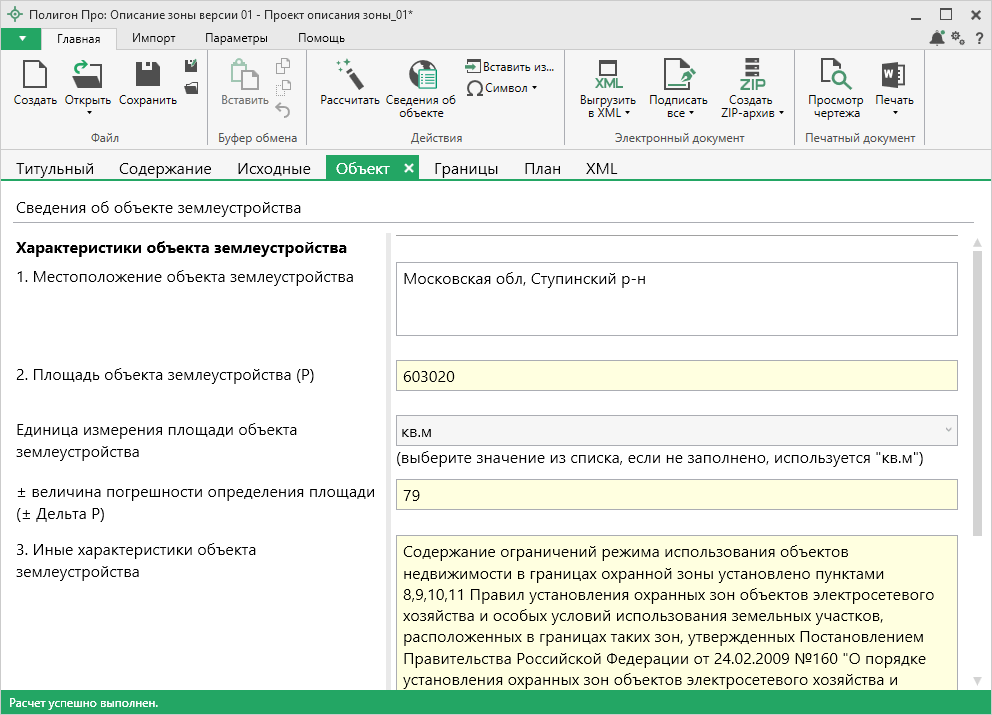The image size is (992, 715).
Task: Switch to the Границы tab
Action: (x=466, y=169)
